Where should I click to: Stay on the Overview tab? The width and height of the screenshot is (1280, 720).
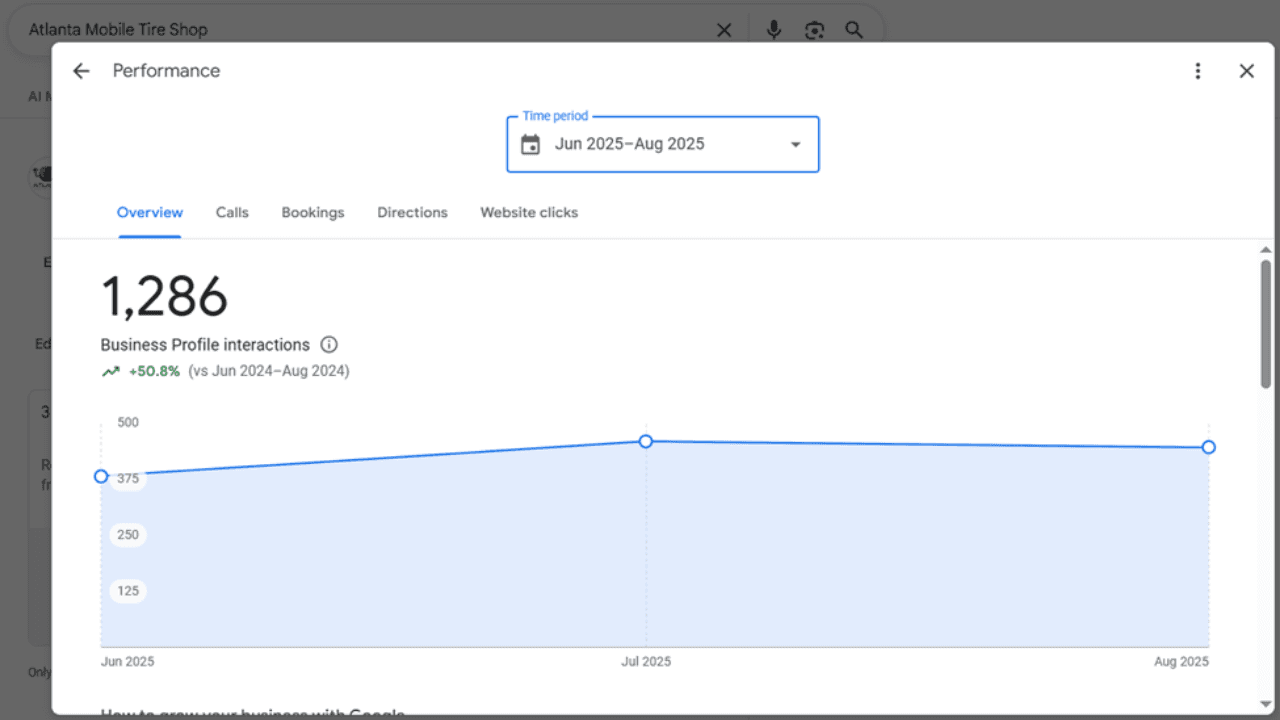coord(150,212)
